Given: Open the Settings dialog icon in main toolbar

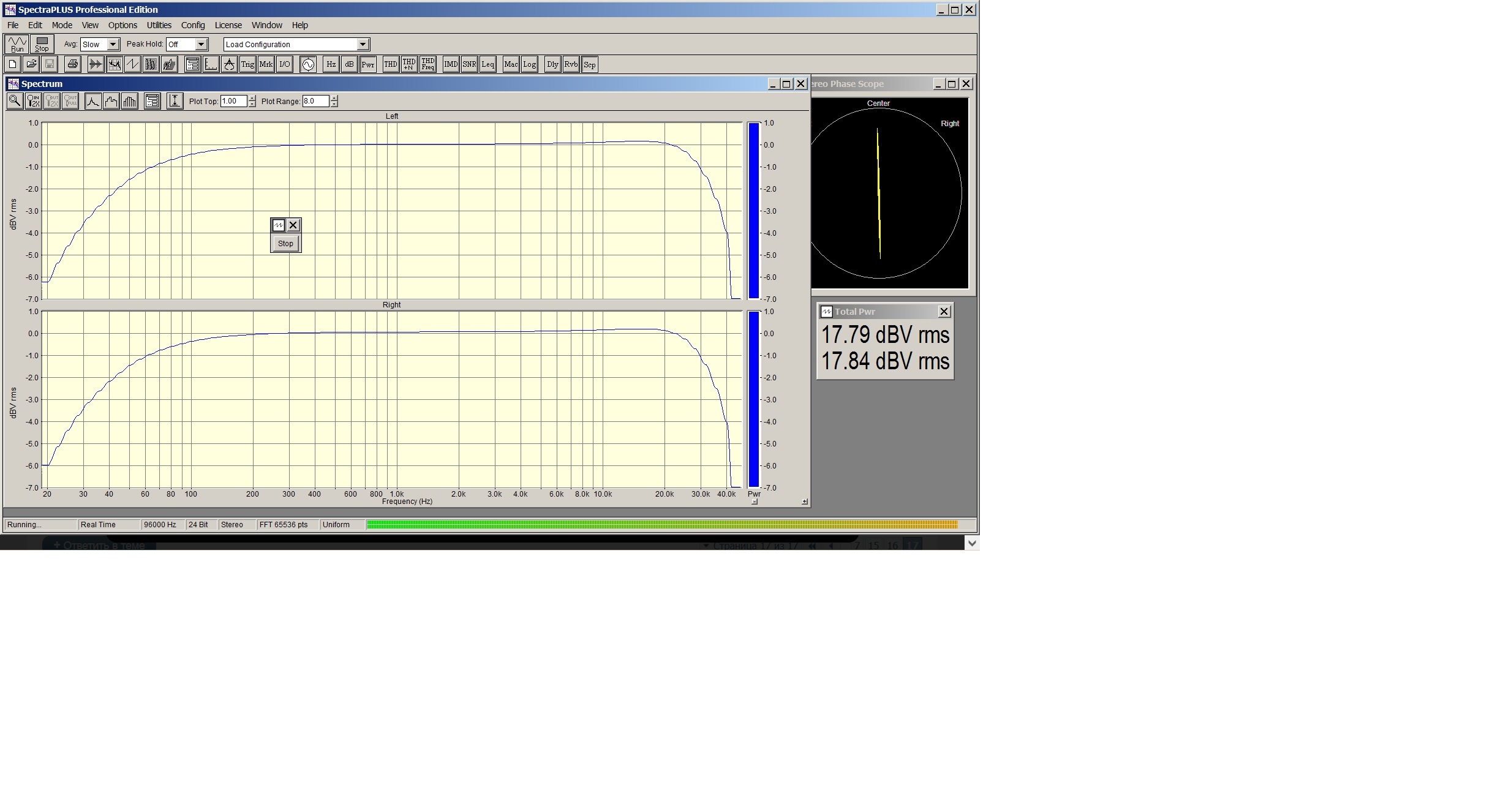Looking at the screenshot, I should (192, 64).
